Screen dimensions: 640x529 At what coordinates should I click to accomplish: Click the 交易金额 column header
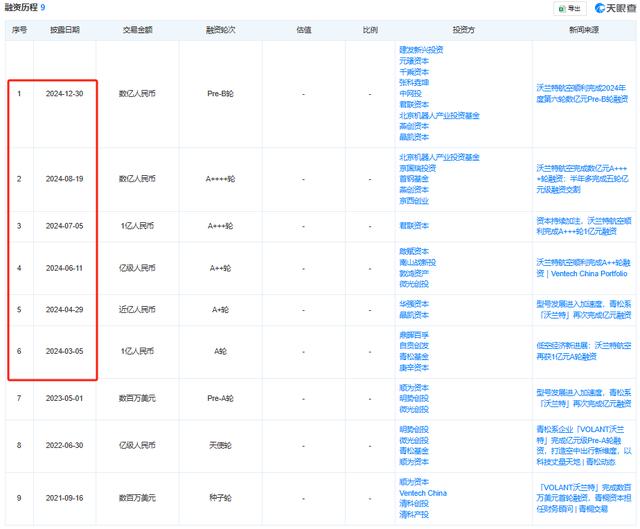138,30
